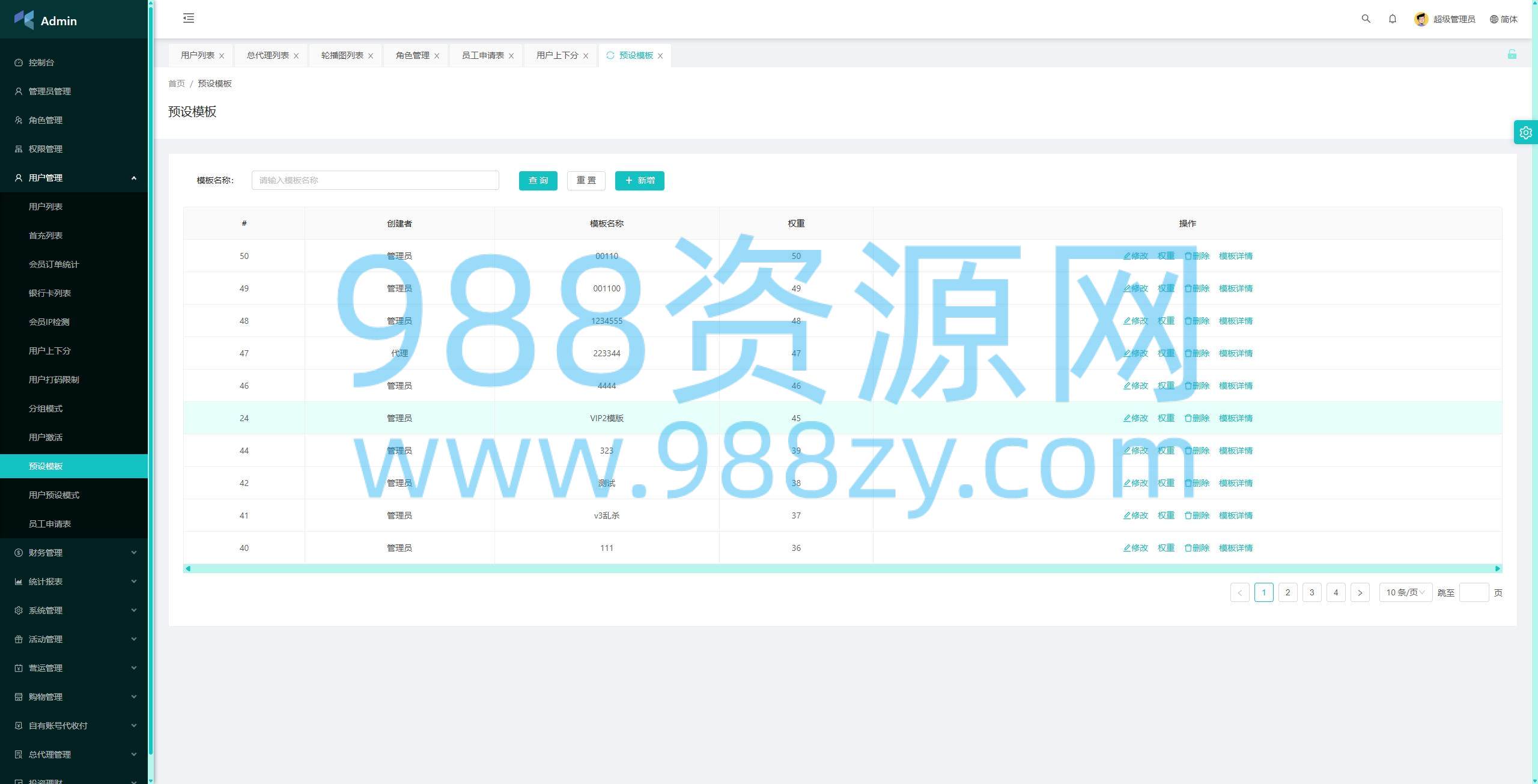Click the 查询 button
1538x784 pixels.
(538, 180)
